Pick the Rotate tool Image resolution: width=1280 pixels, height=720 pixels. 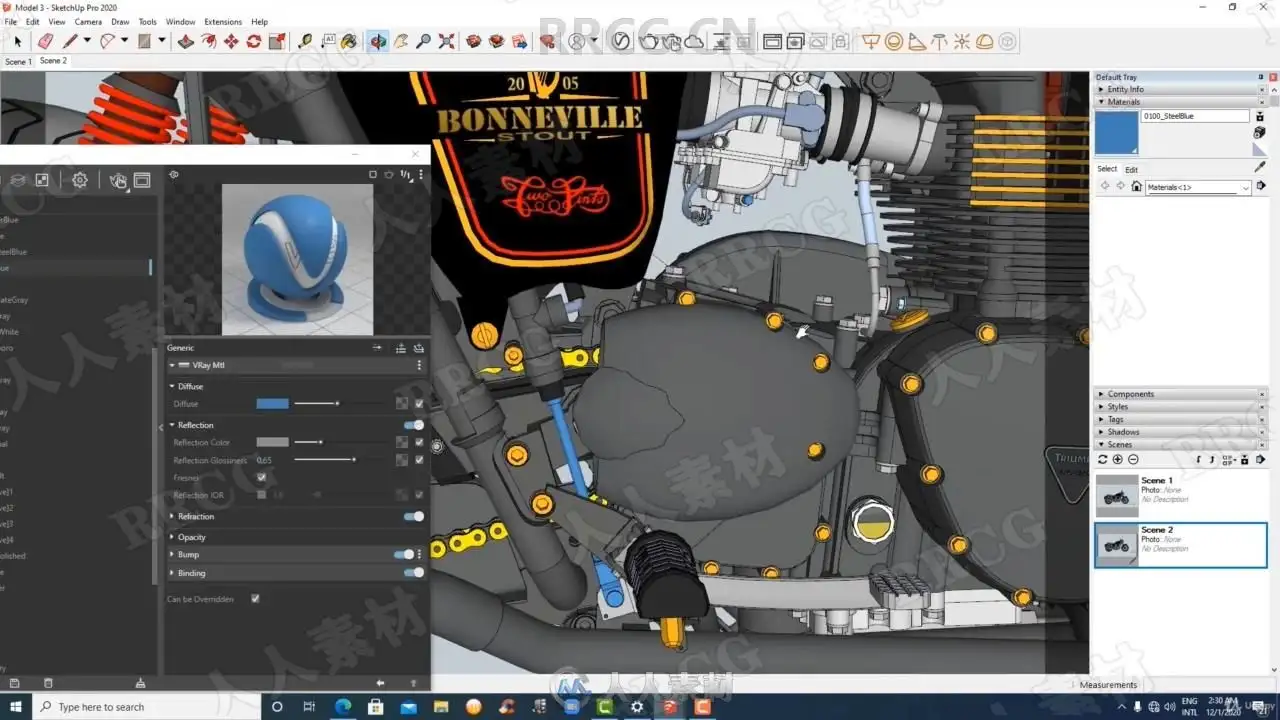pyautogui.click(x=254, y=41)
